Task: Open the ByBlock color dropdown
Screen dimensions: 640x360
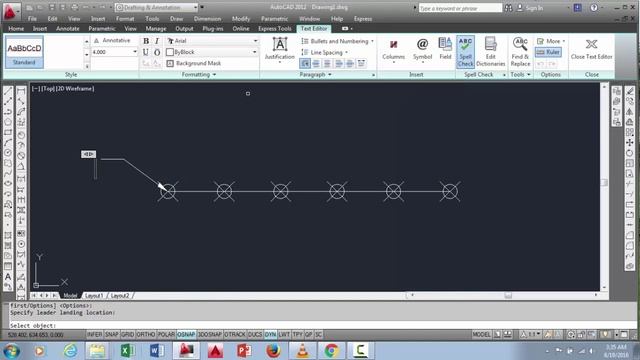Action: (254, 52)
